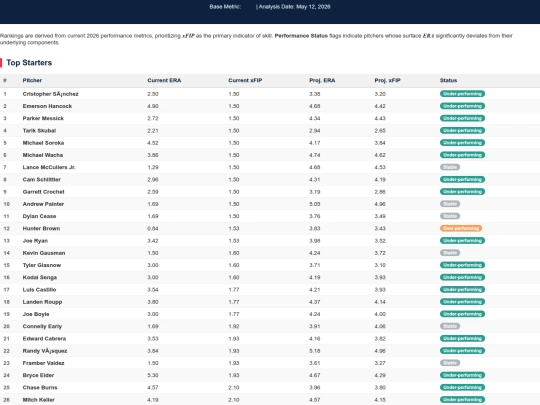Select pitcher name Kodai Senga

(x=40, y=277)
